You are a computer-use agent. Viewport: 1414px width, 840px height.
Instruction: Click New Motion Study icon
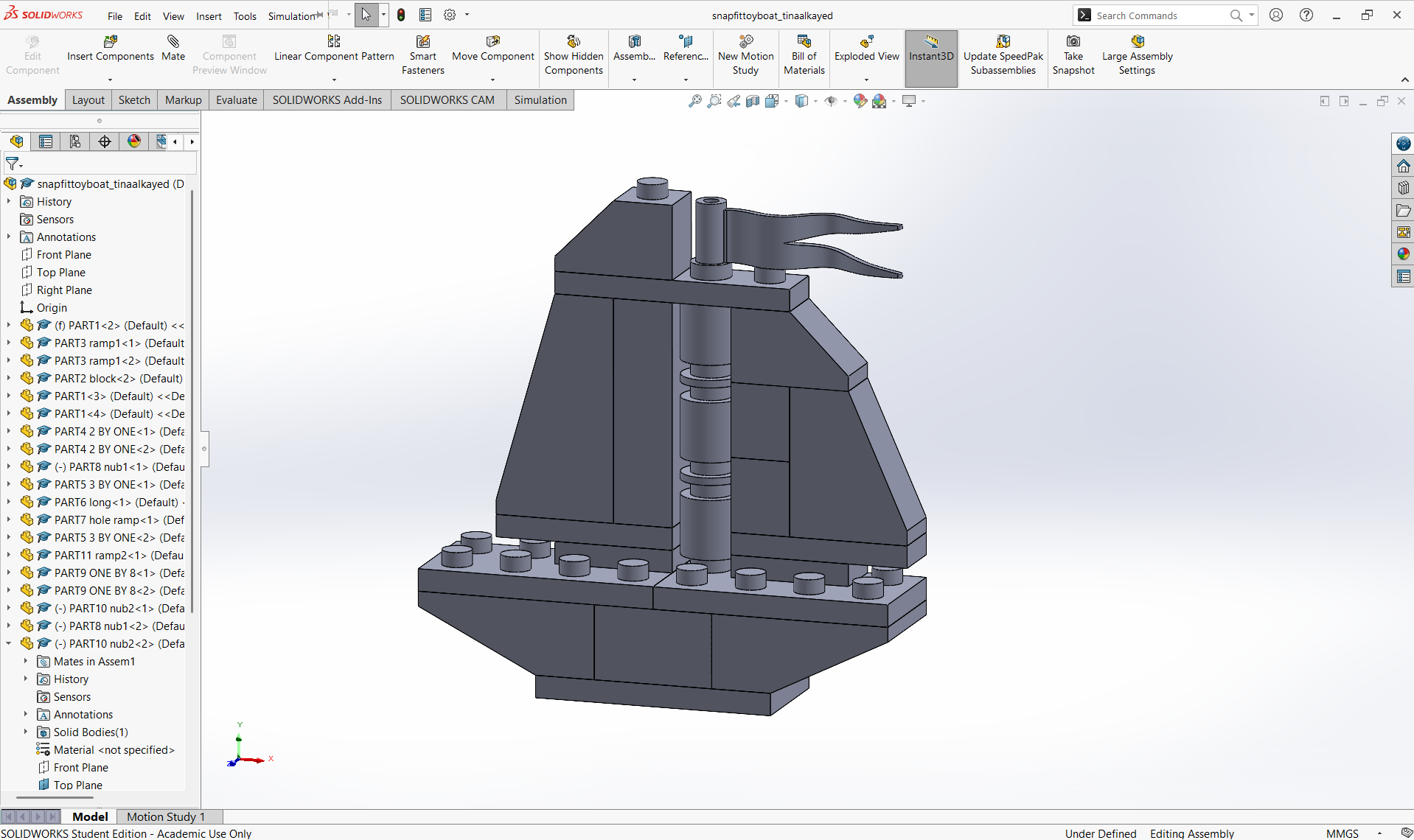pyautogui.click(x=745, y=42)
